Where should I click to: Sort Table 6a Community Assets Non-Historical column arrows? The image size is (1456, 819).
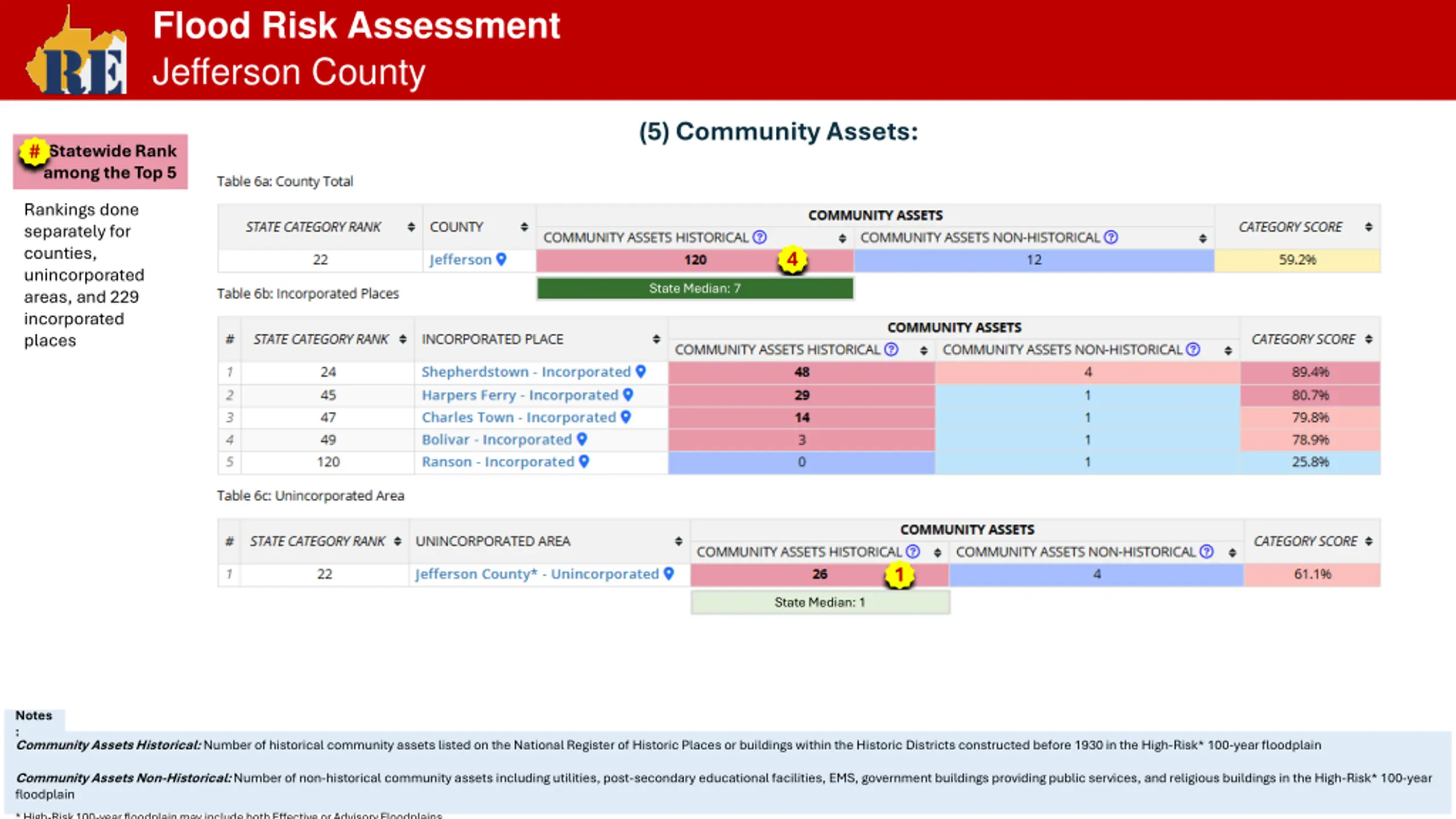[1202, 238]
